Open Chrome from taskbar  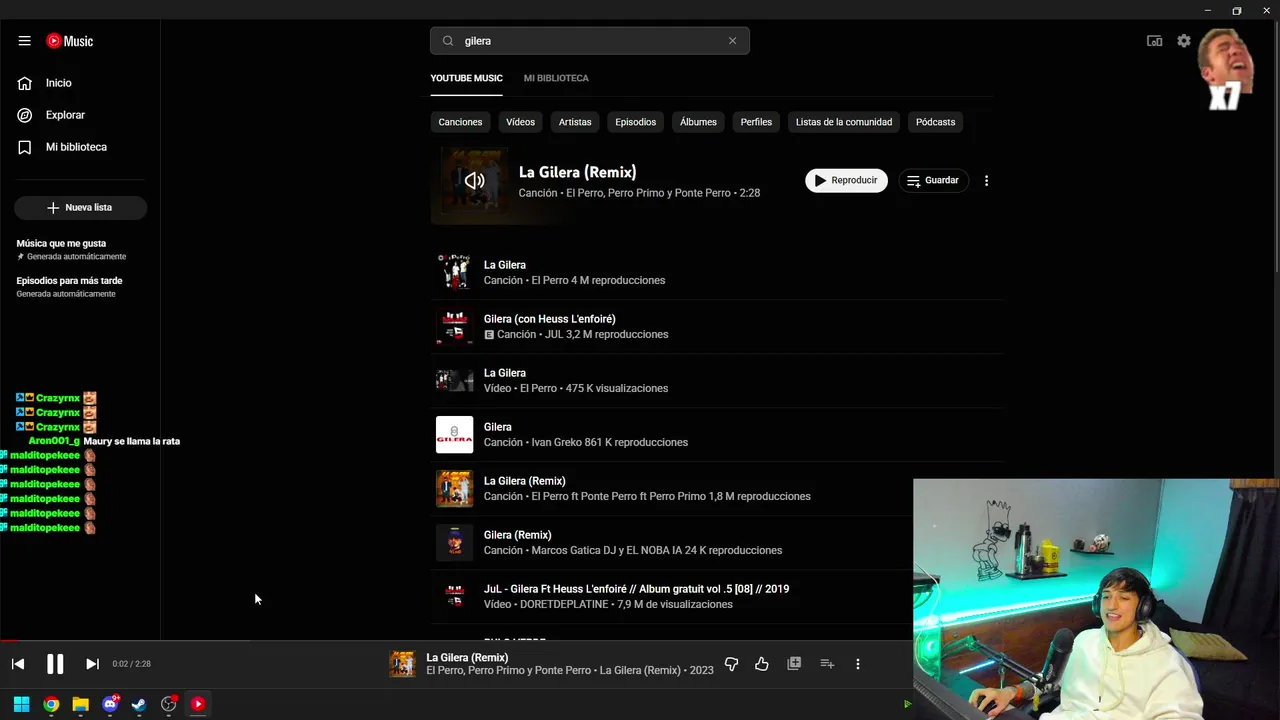tap(51, 704)
